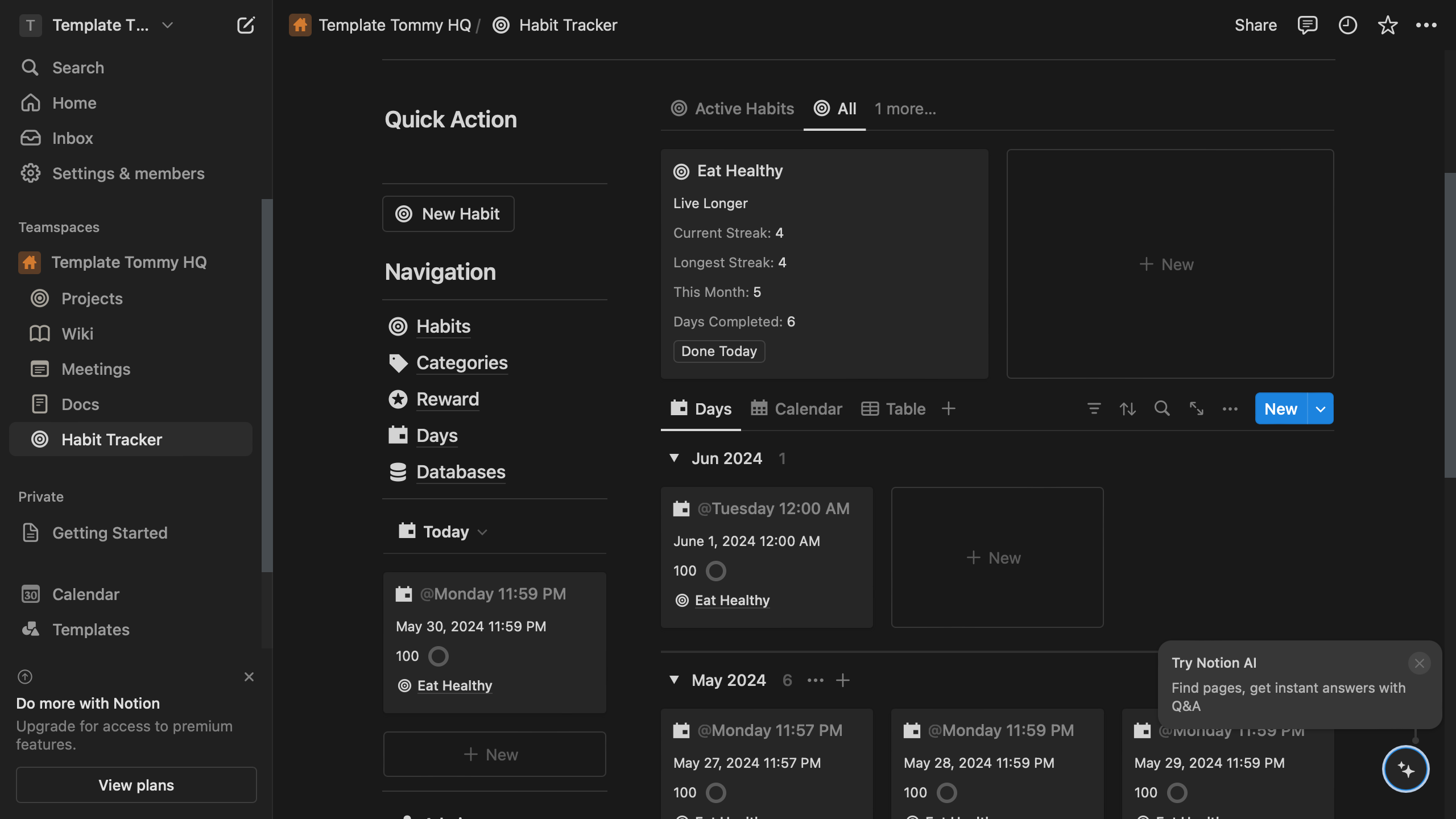Image resolution: width=1456 pixels, height=819 pixels.
Task: Click the sort arrows icon in Days toolbar
Action: coord(1127,408)
